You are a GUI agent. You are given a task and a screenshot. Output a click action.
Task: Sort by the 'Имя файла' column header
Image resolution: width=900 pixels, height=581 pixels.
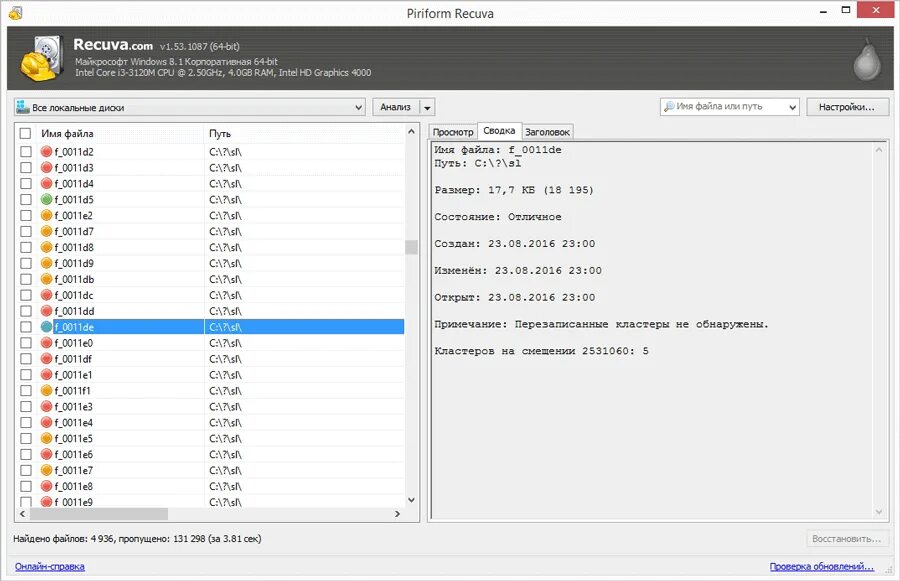118,133
